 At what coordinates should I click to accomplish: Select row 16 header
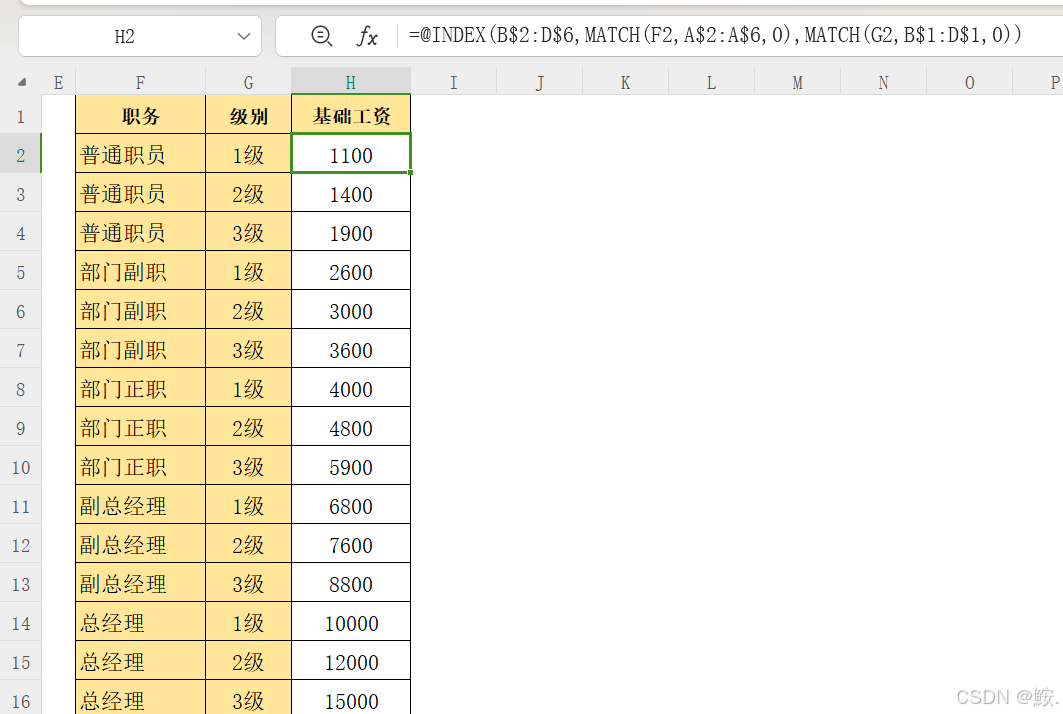tap(20, 699)
